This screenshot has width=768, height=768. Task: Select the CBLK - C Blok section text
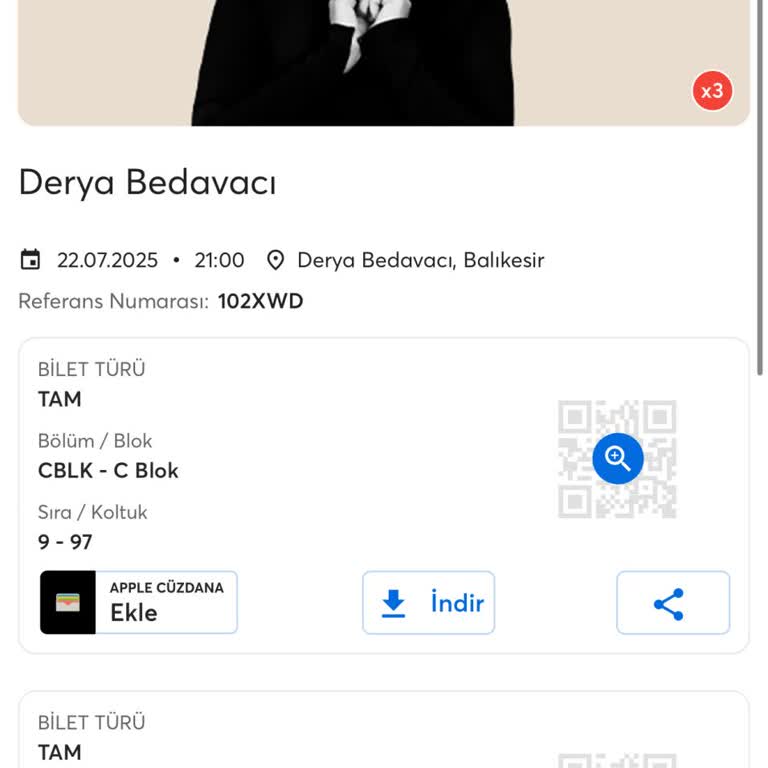click(108, 470)
